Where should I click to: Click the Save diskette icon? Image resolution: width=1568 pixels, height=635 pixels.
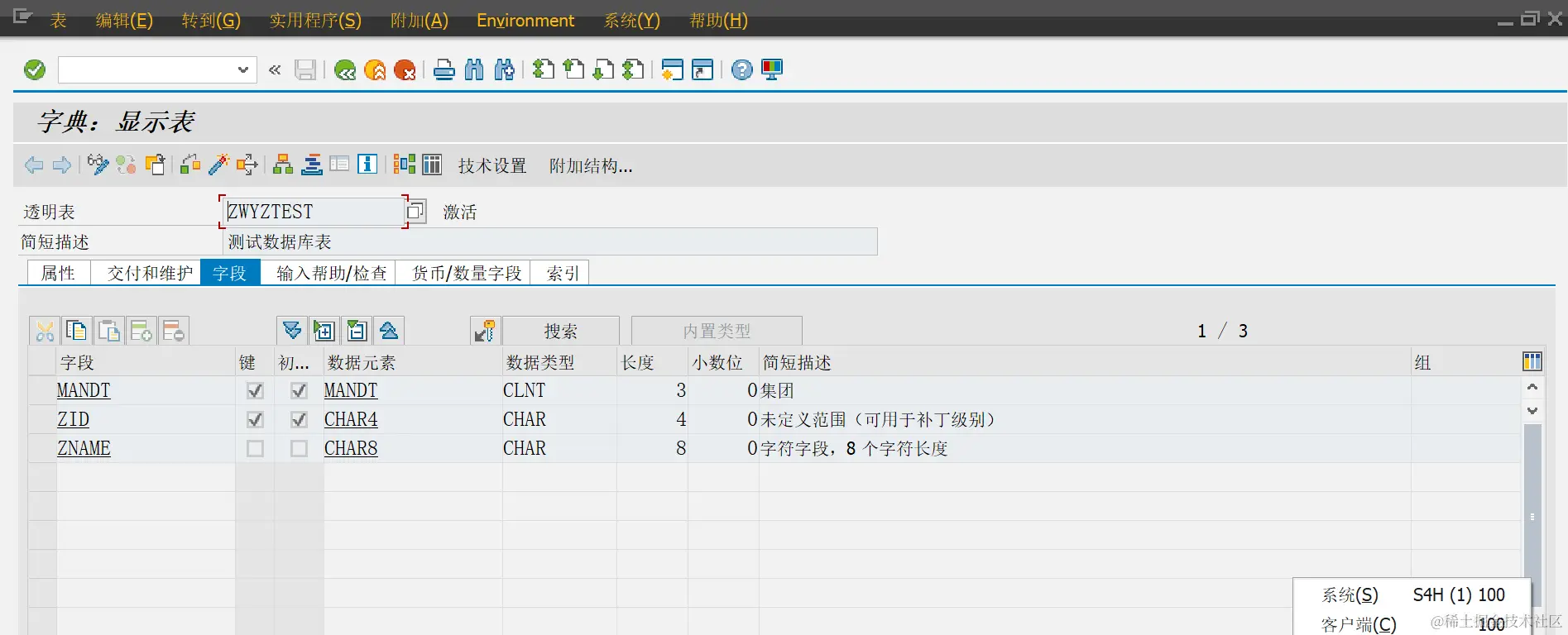[x=305, y=70]
